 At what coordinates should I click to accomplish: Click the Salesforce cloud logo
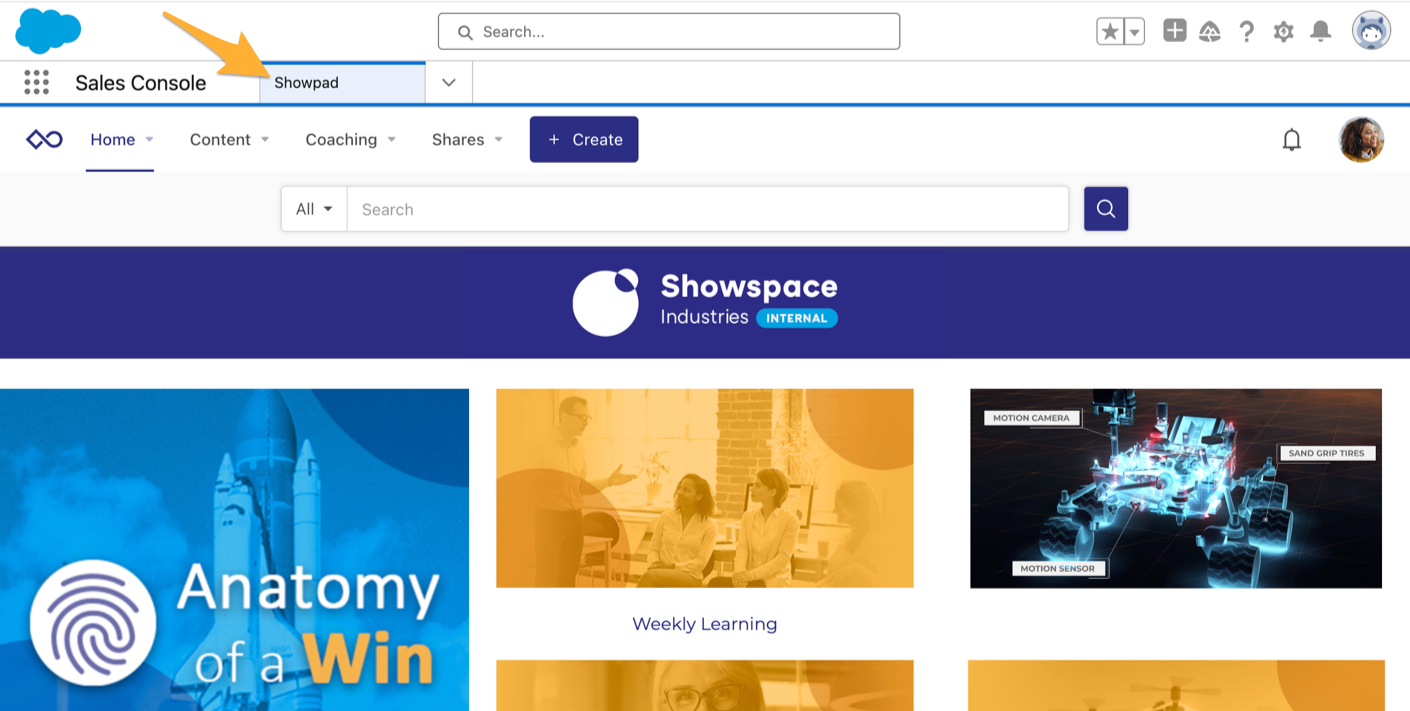coord(48,31)
